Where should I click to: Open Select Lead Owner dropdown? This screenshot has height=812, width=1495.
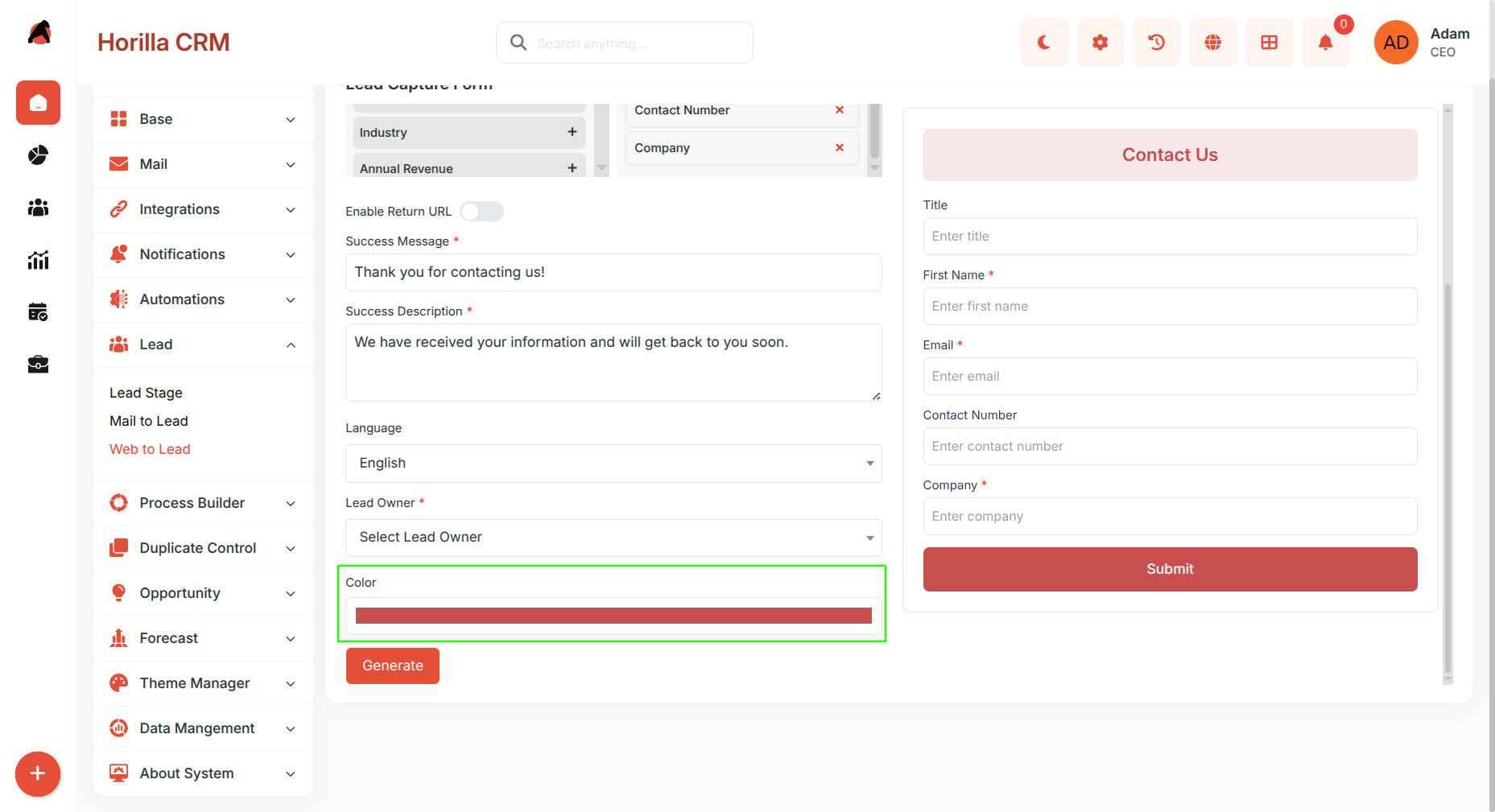click(x=613, y=538)
